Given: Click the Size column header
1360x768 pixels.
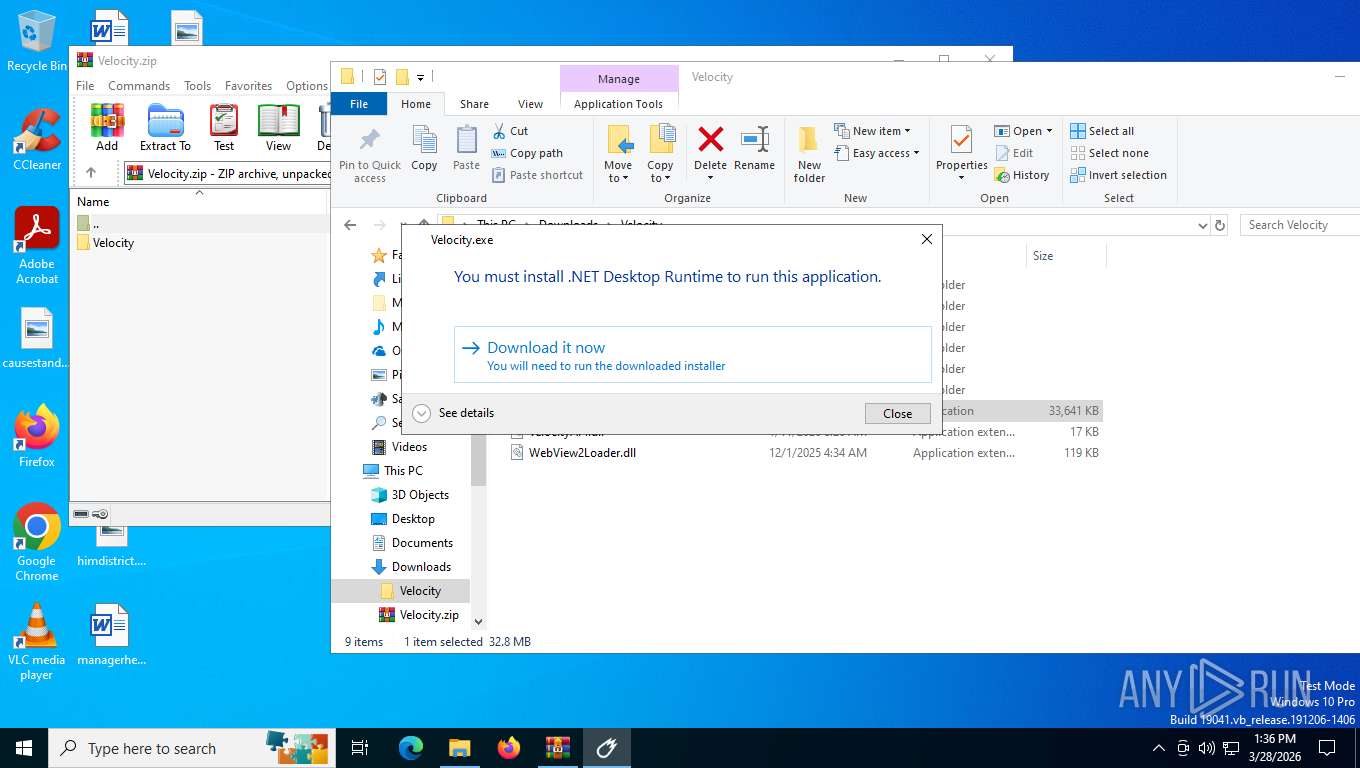Looking at the screenshot, I should pyautogui.click(x=1065, y=256).
